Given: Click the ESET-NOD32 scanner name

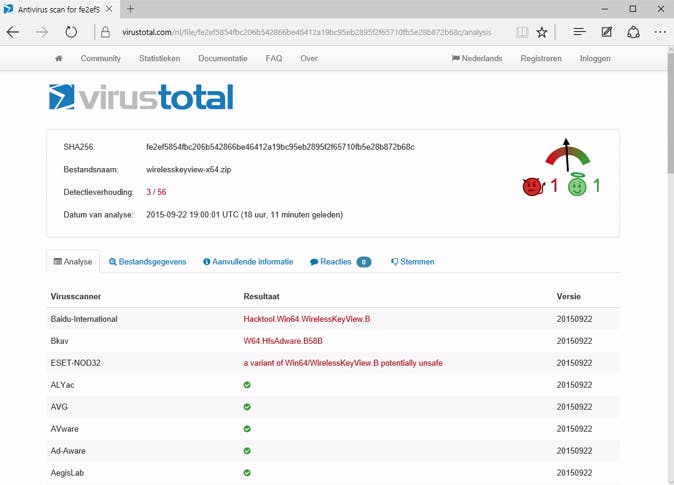Looking at the screenshot, I should tap(76, 363).
